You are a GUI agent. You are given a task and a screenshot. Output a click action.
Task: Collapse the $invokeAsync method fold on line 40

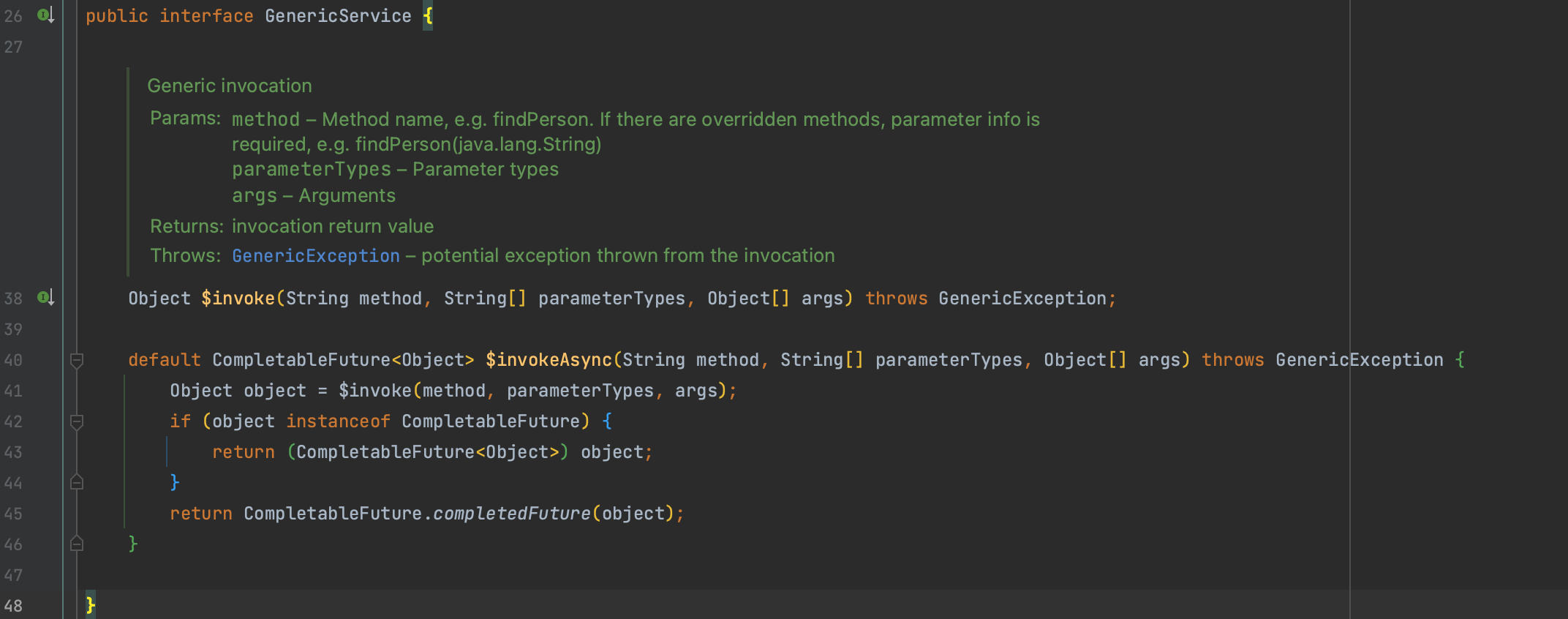coord(77,360)
